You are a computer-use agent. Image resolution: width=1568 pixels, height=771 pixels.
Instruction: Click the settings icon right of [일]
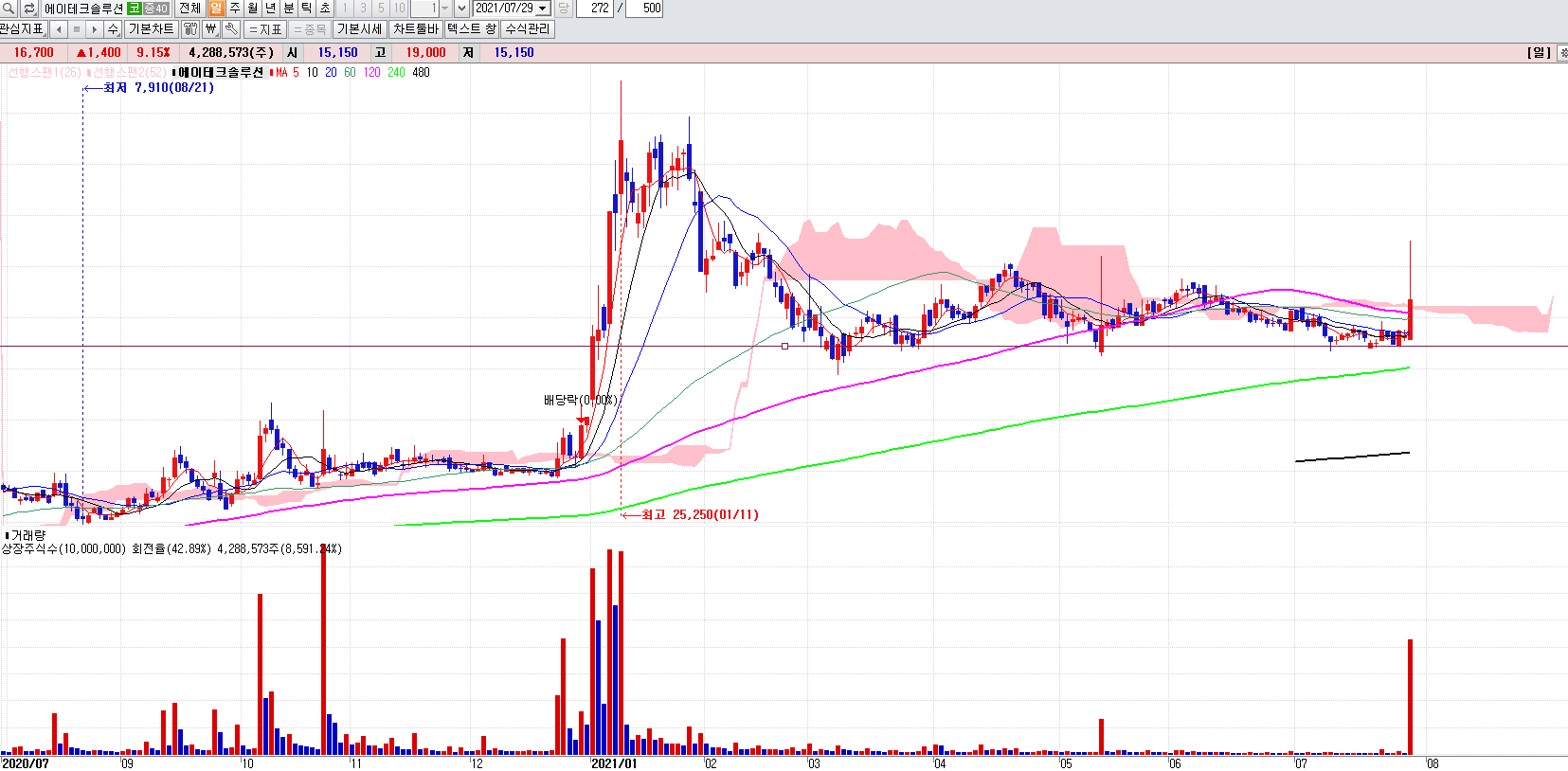[1561, 53]
